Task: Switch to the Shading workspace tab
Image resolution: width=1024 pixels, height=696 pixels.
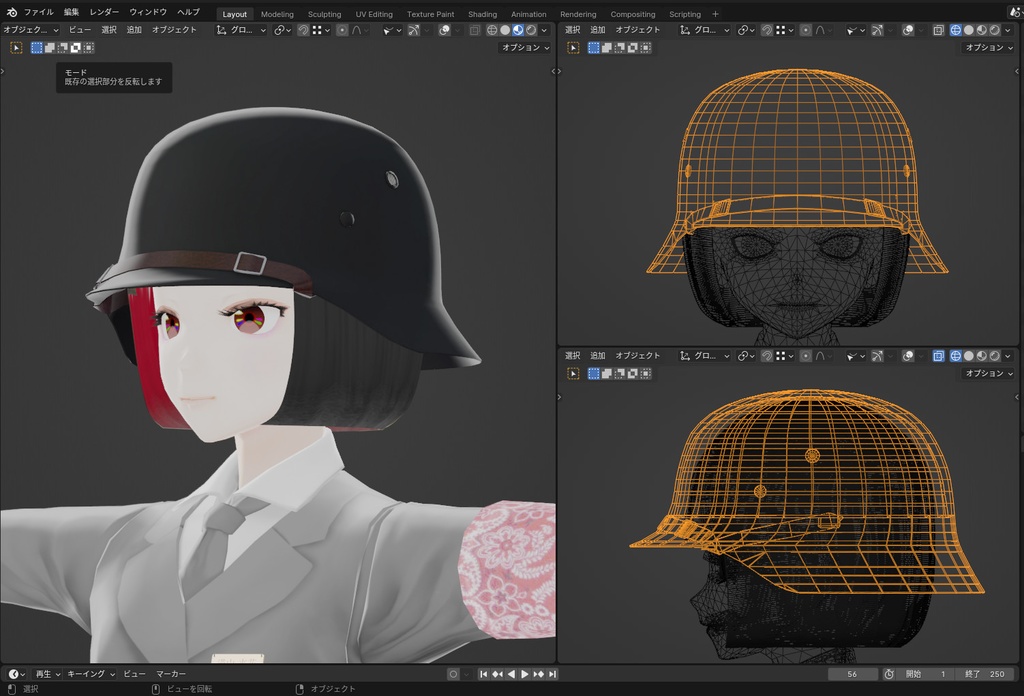Action: tap(483, 14)
